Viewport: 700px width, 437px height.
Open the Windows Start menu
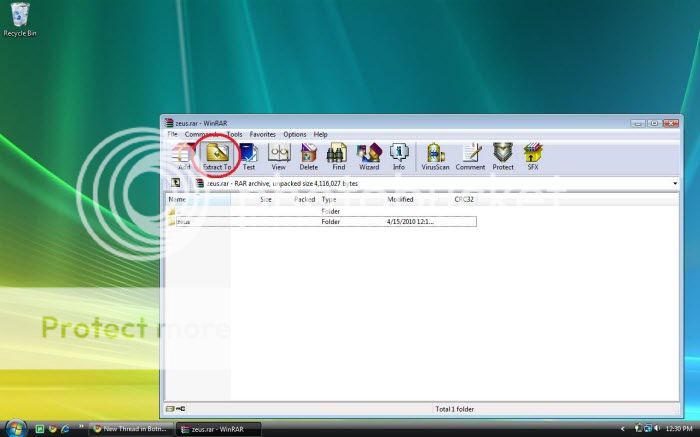(13, 428)
